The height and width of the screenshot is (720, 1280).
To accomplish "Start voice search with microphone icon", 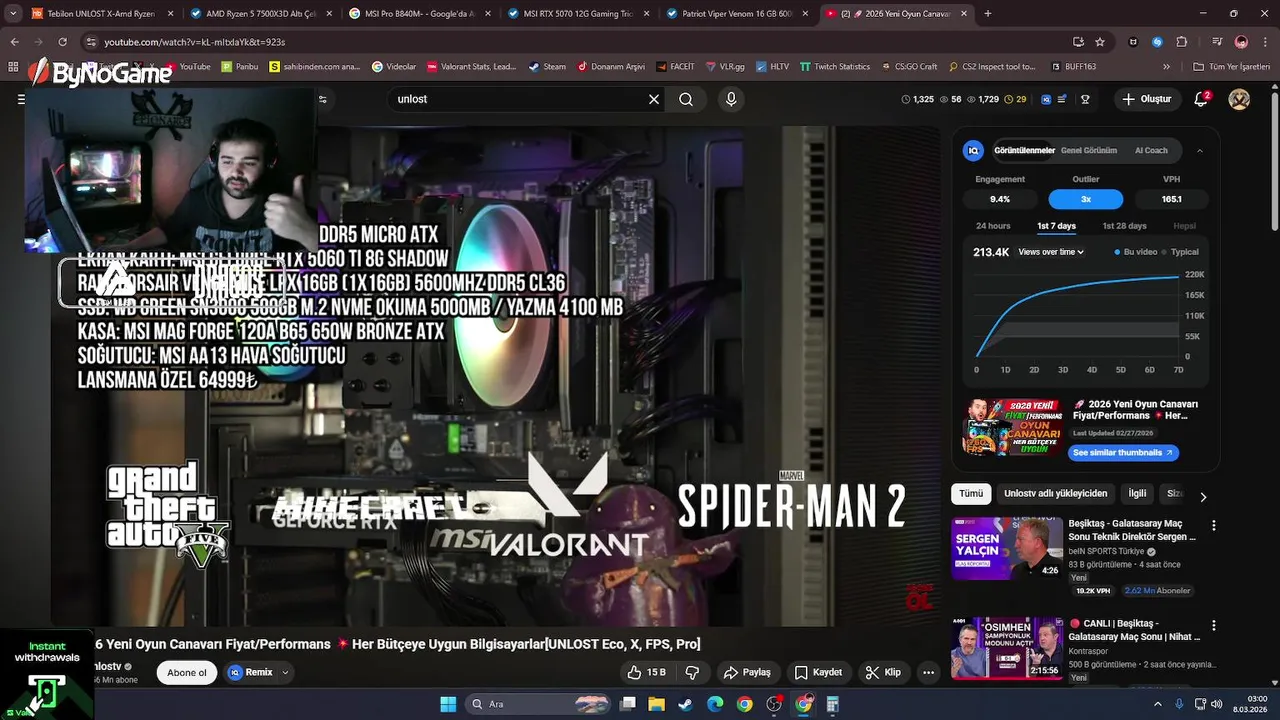I will (x=731, y=99).
